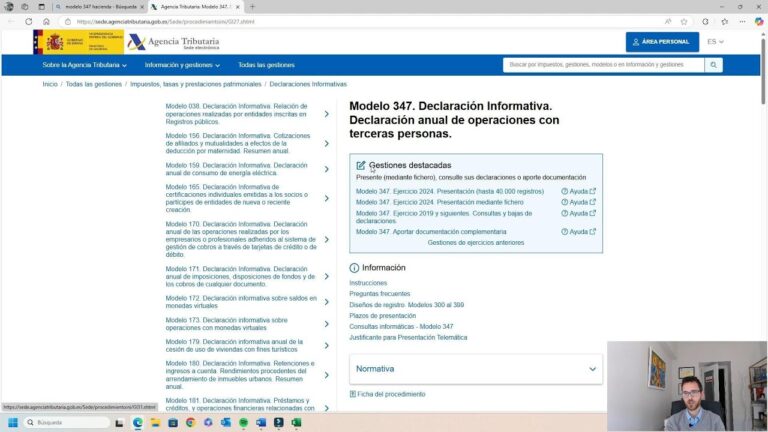This screenshot has width=768, height=432.
Task: Click the page vertical scrollbar thumb
Action: coord(763,71)
